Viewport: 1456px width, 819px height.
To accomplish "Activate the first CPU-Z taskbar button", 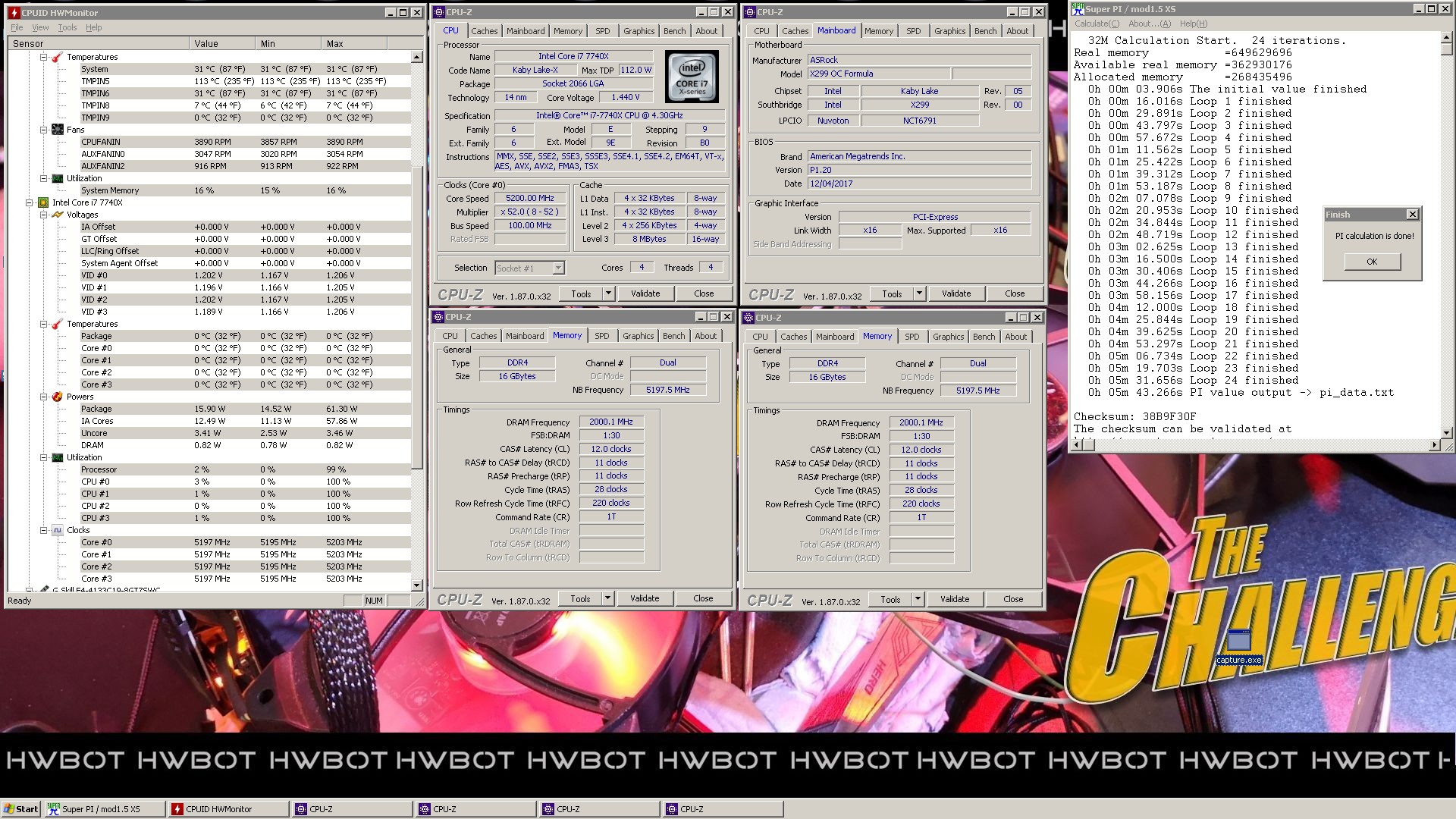I will pos(352,809).
